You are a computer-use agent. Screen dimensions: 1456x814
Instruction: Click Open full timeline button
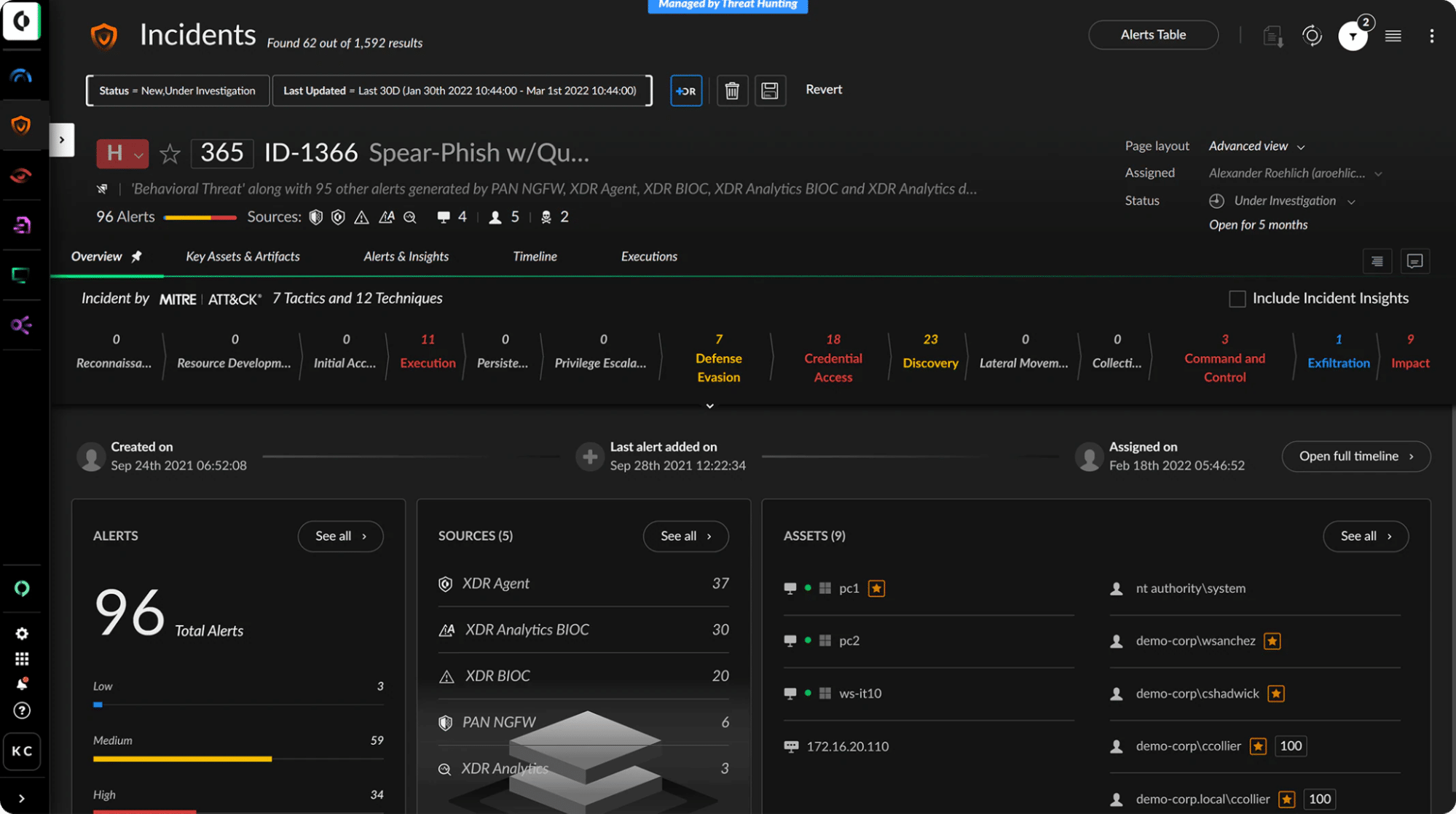point(1355,456)
